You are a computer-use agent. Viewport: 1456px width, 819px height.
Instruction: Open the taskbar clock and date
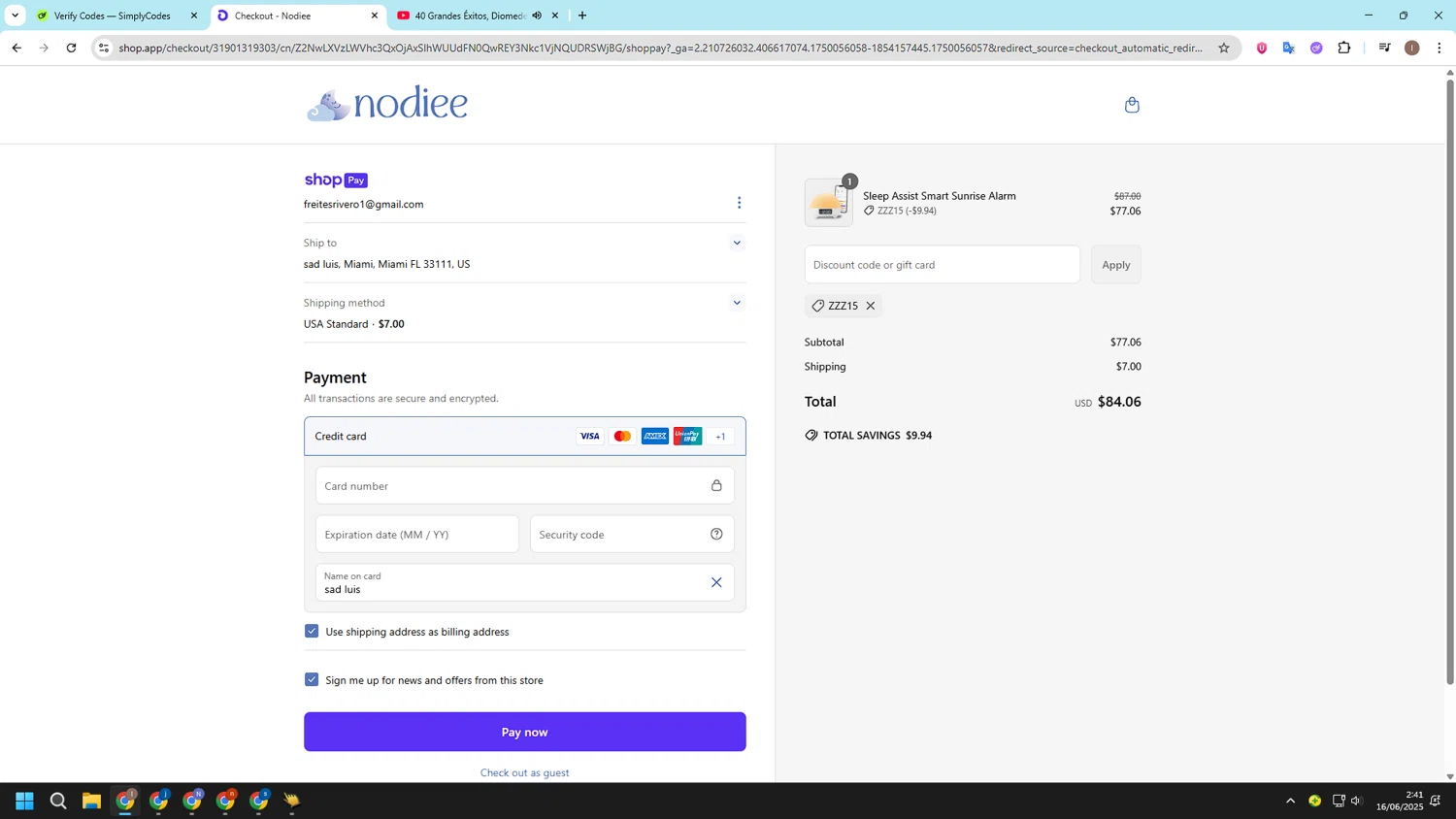click(1400, 801)
